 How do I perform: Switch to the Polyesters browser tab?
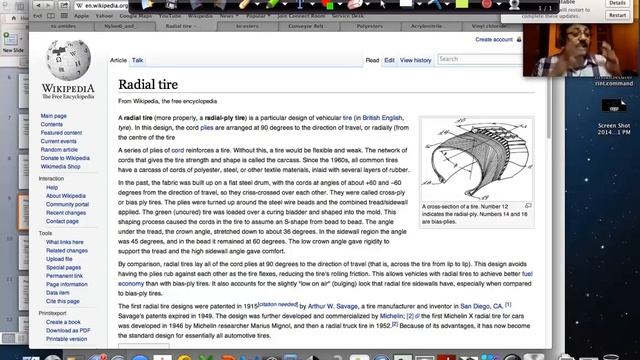[x=370, y=26]
